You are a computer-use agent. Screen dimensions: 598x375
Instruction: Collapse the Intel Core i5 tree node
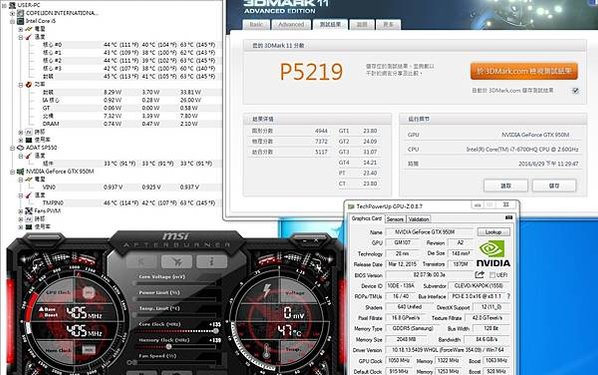[x=12, y=21]
